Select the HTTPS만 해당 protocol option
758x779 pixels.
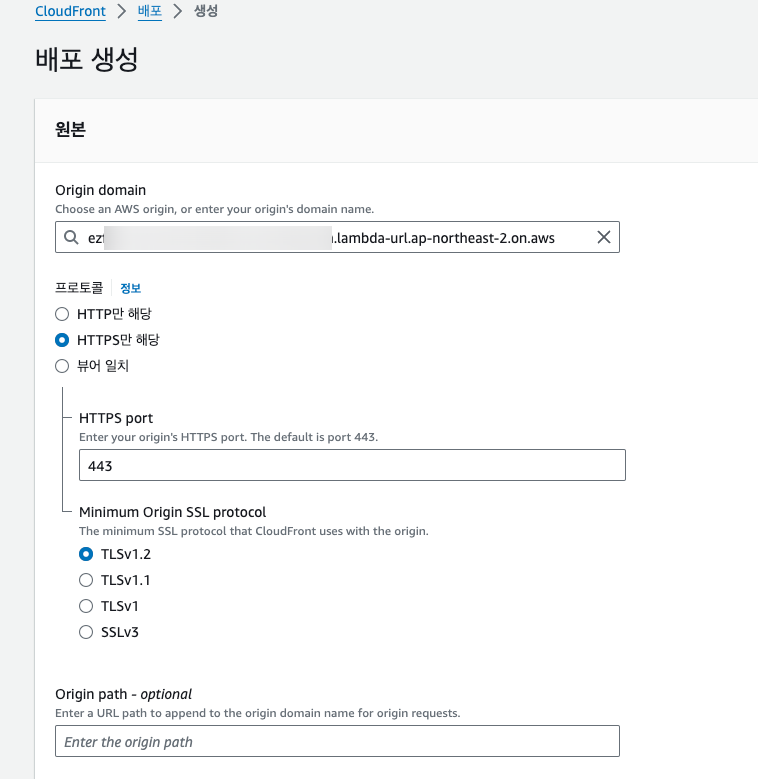tap(62, 340)
